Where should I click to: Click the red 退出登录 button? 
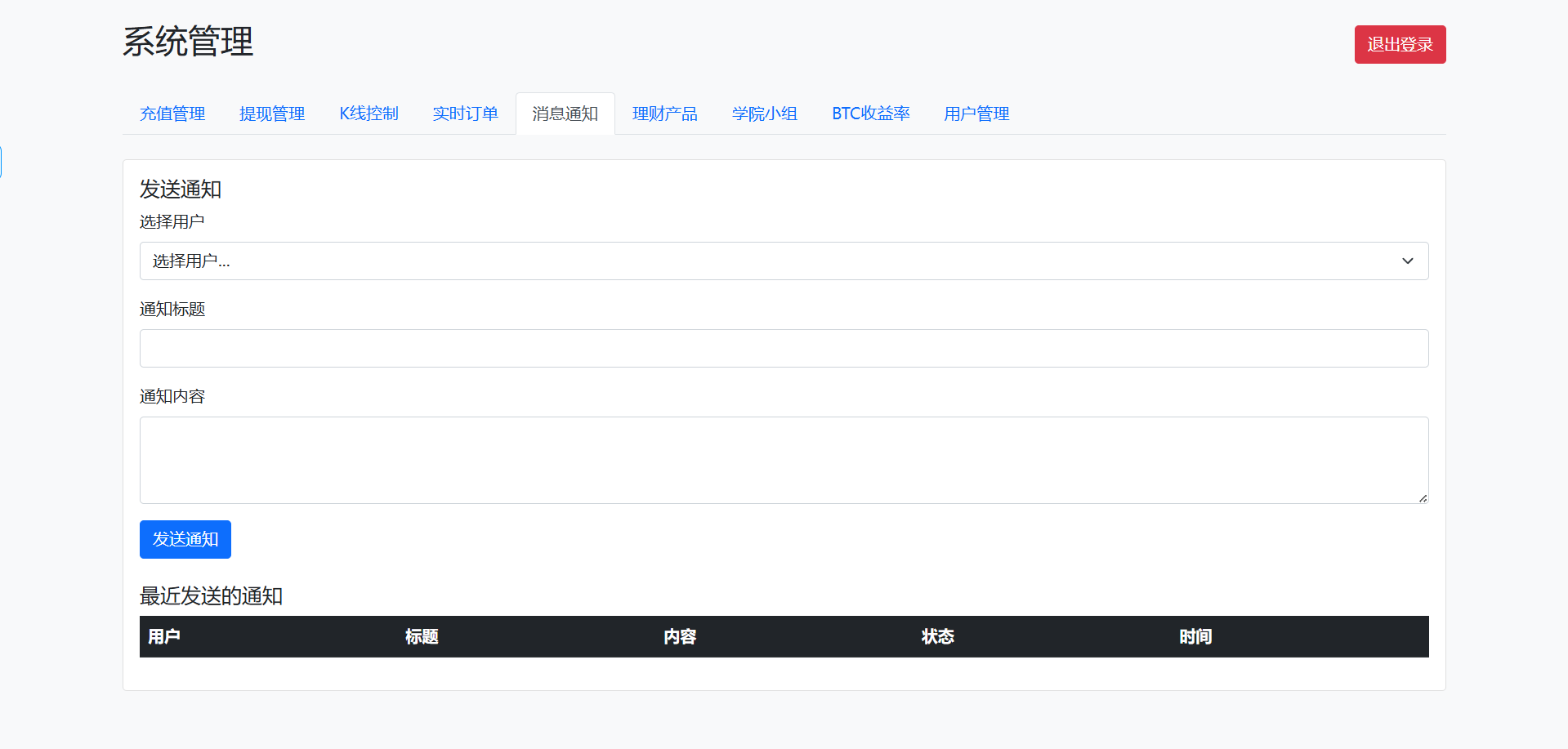(1400, 44)
